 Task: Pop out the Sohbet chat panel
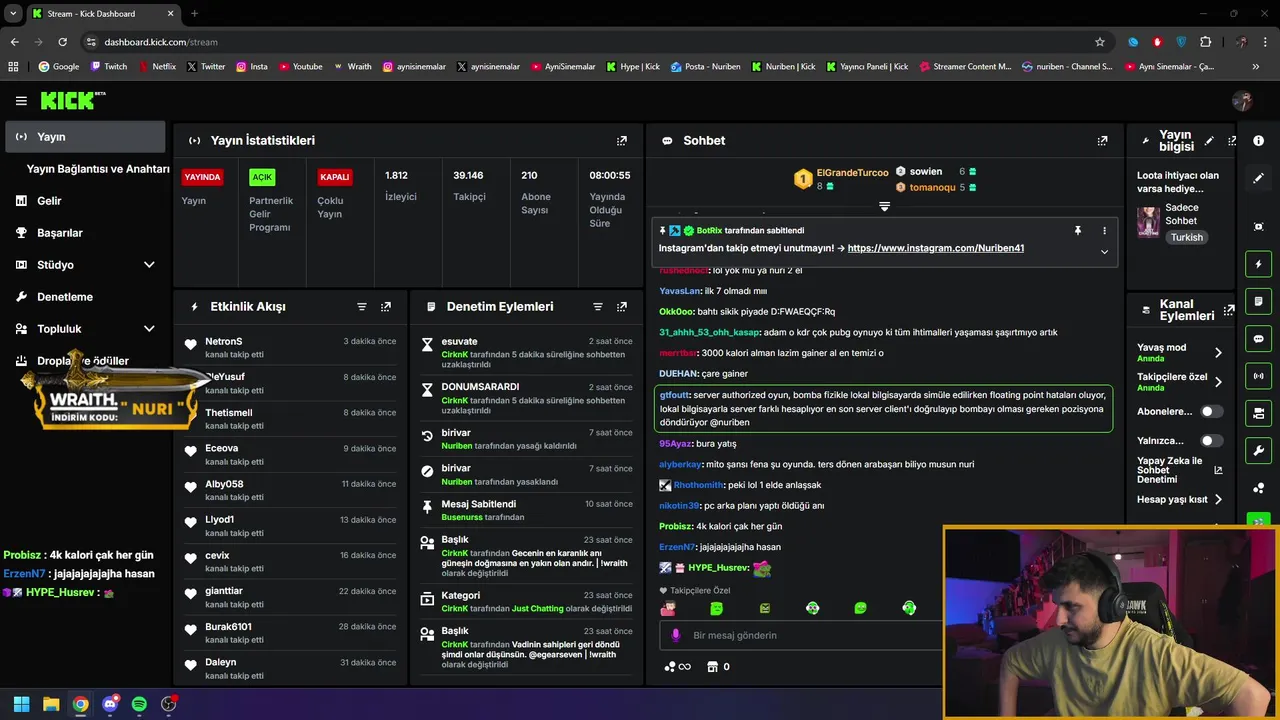pyautogui.click(x=1102, y=141)
